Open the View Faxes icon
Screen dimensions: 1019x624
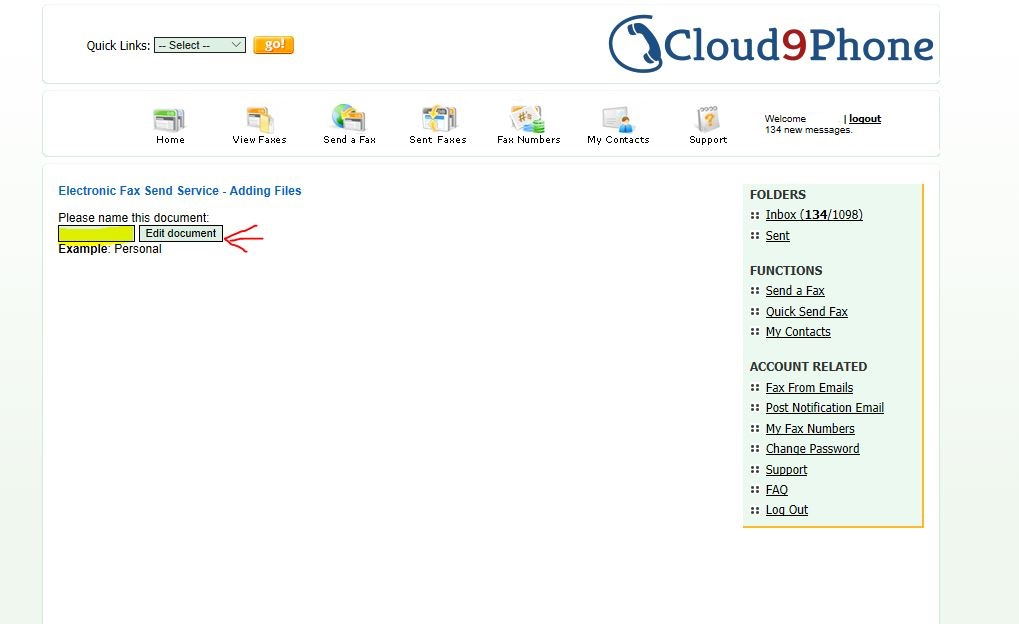pos(260,120)
